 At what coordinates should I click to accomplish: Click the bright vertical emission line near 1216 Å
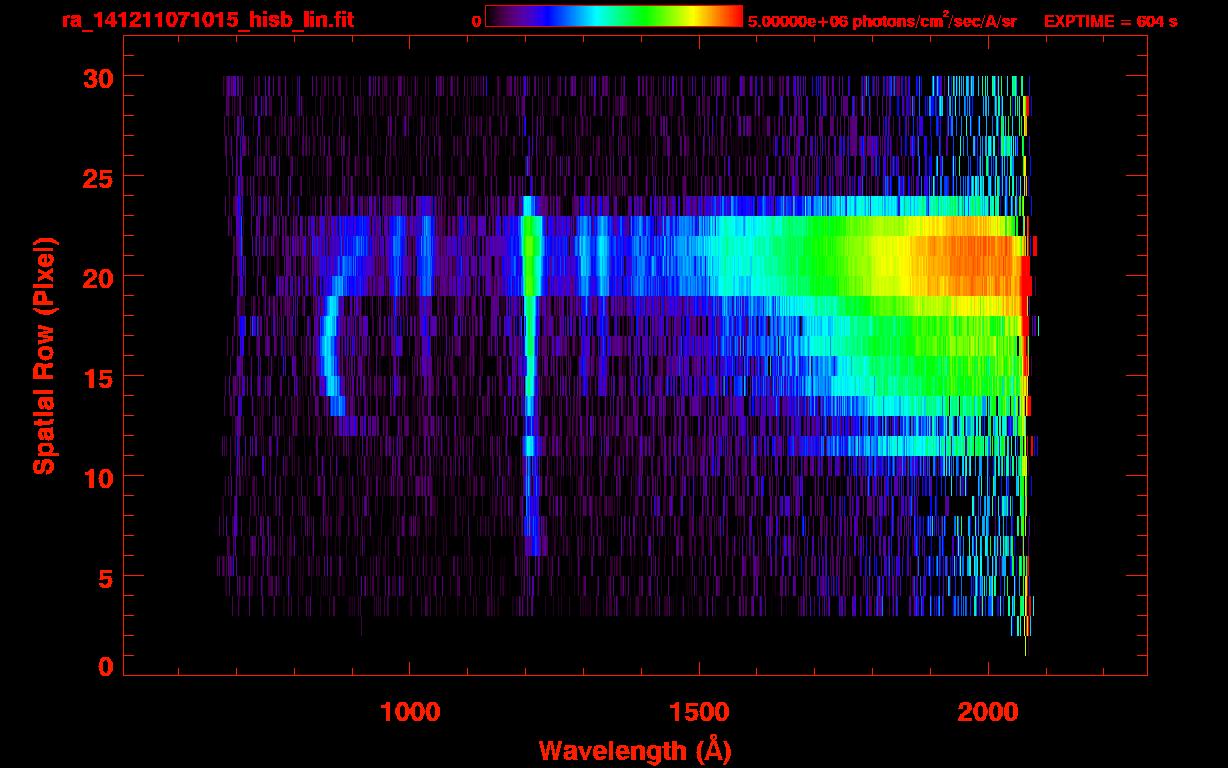click(530, 375)
